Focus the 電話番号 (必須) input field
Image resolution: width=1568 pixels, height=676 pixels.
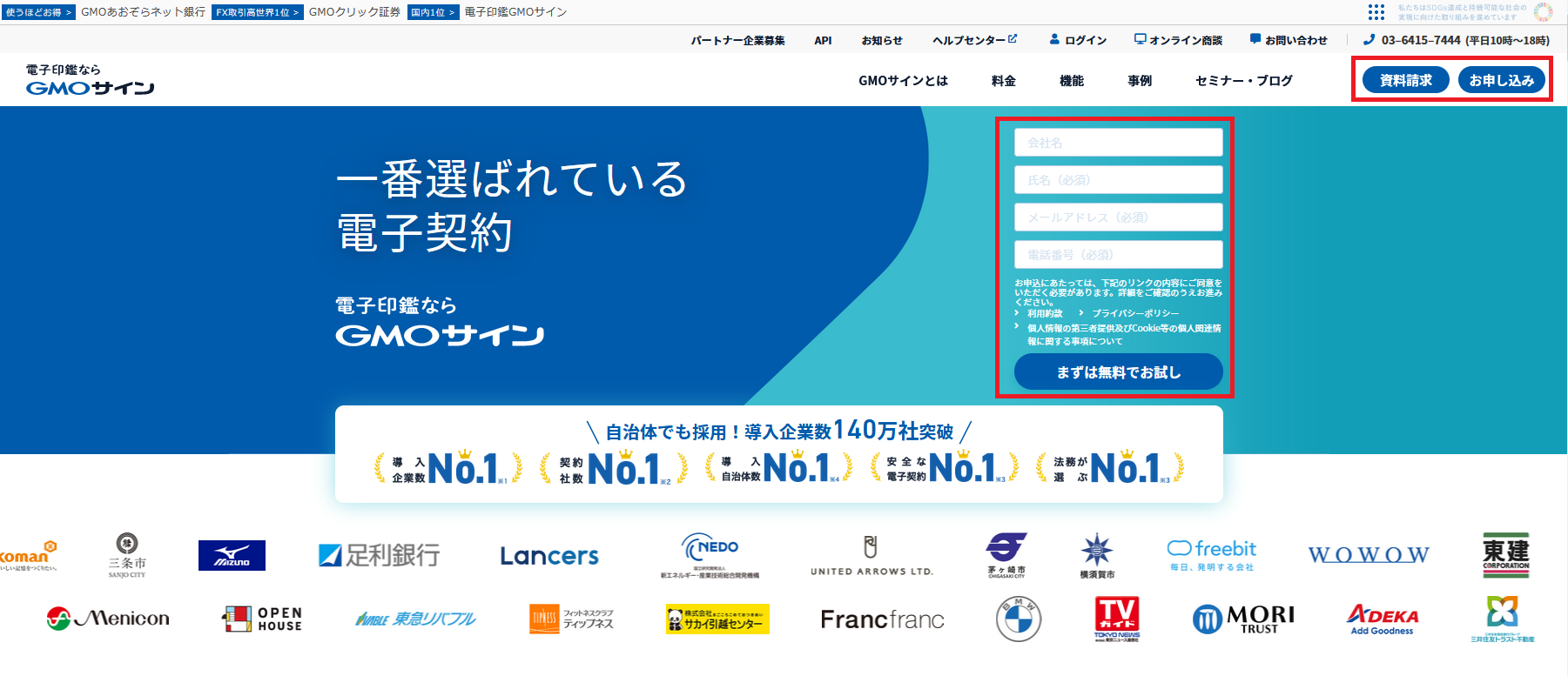coord(1119,255)
